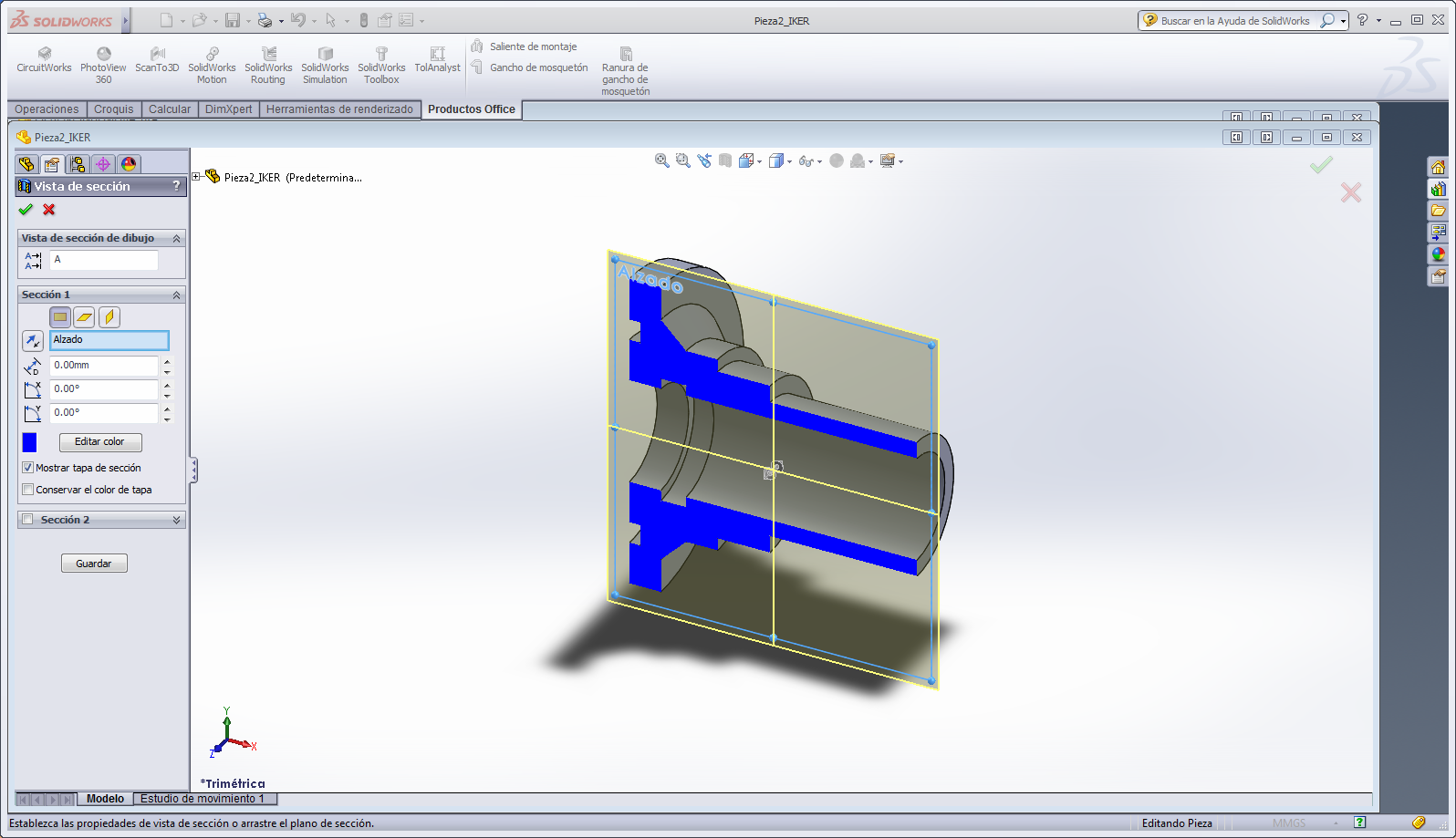1456x838 pixels.
Task: Enable the Sección 2 checkbox
Action: coord(28,520)
